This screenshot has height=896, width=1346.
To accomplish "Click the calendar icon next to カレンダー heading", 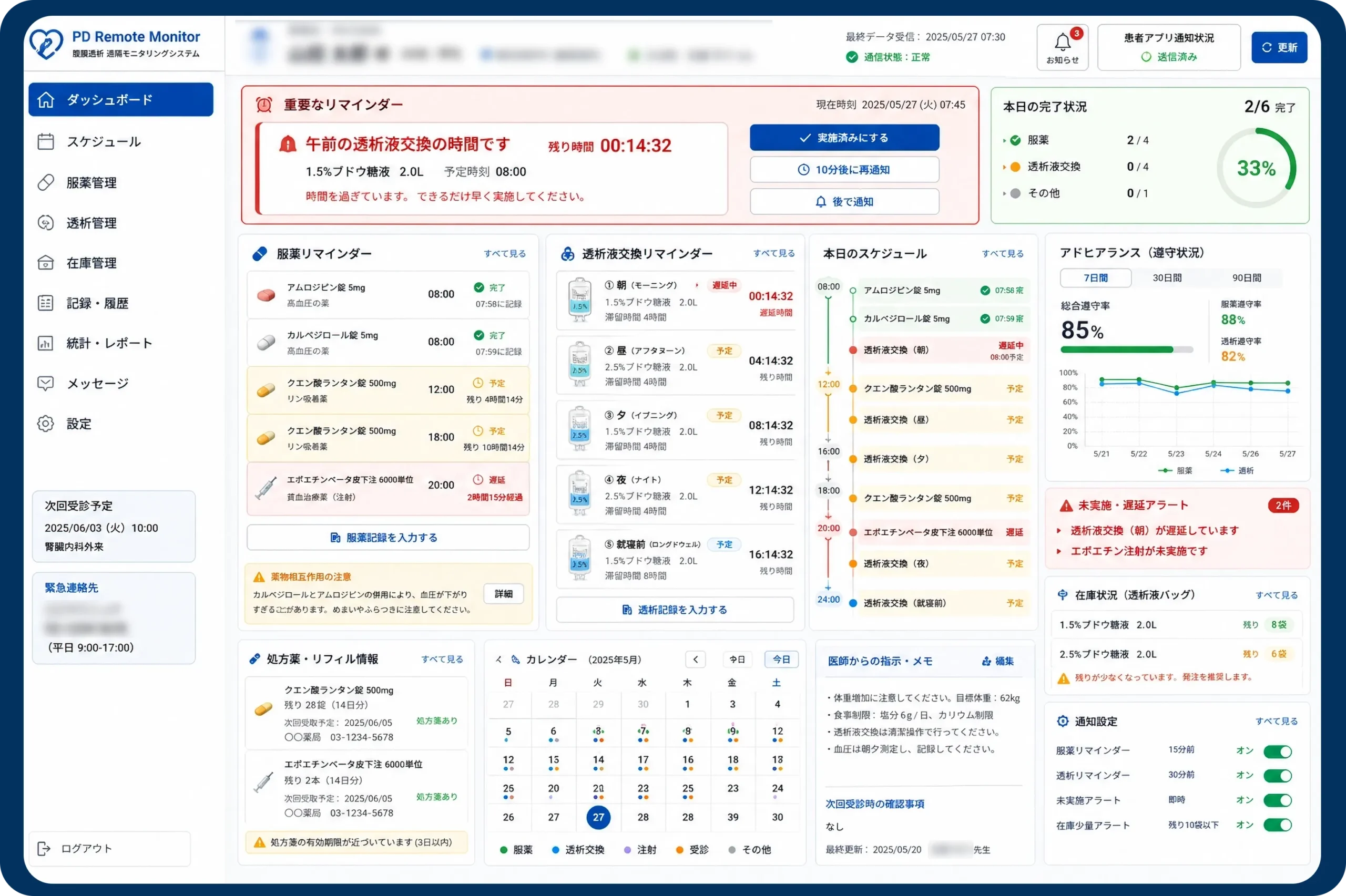I will tap(516, 660).
